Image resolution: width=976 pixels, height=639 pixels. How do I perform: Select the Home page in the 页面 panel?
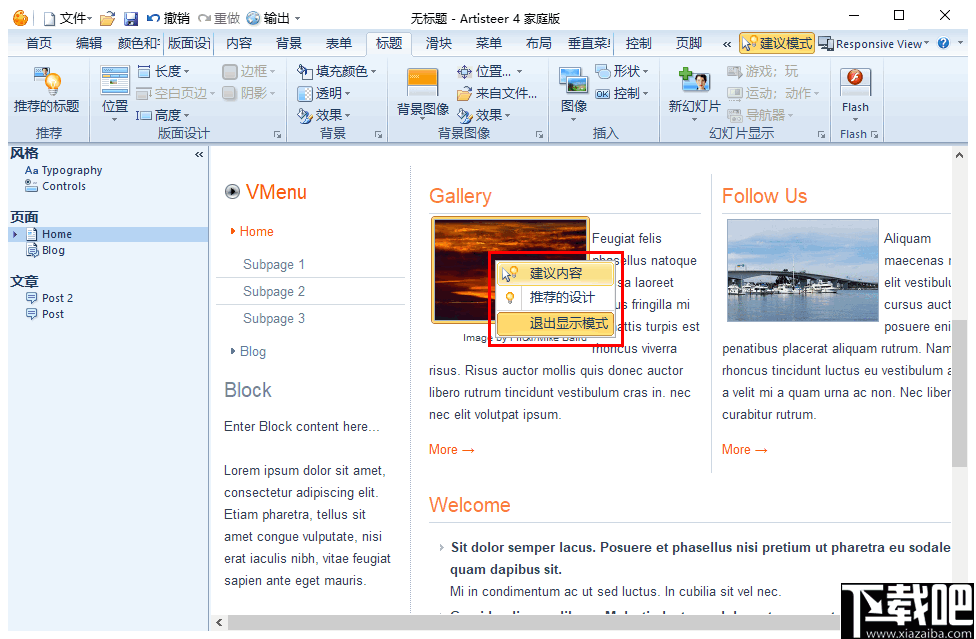[x=56, y=233]
